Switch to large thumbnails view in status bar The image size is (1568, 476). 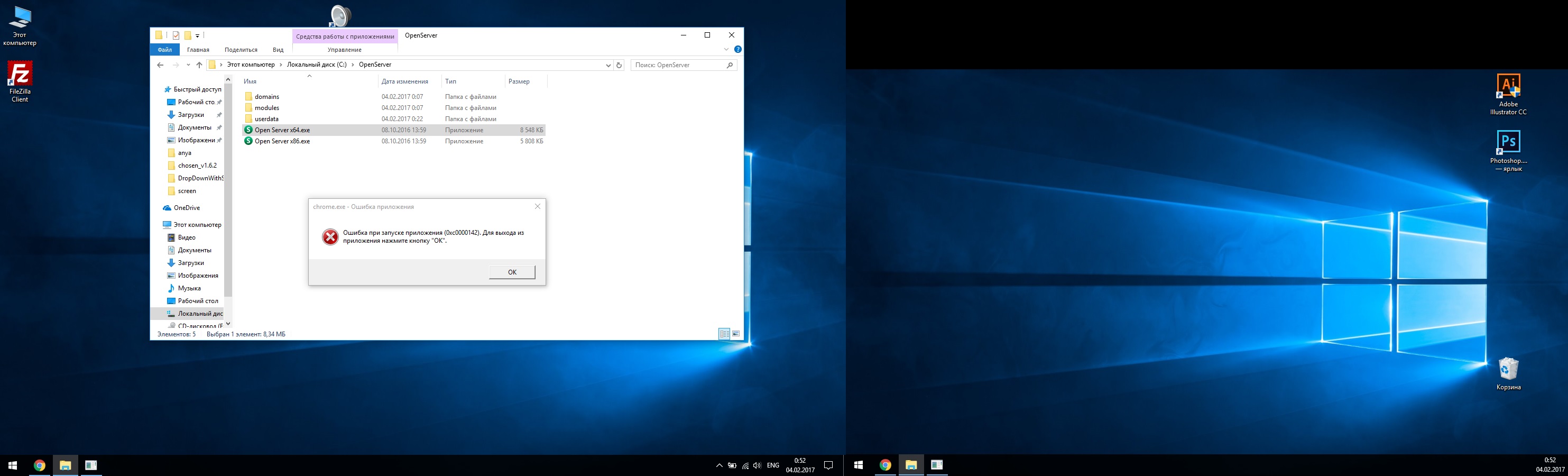tap(736, 334)
